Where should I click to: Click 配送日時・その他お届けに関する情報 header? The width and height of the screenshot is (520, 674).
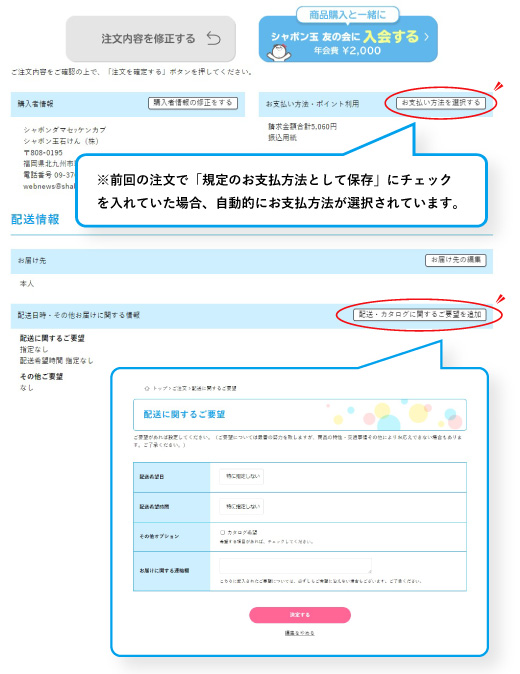pyautogui.click(x=79, y=315)
